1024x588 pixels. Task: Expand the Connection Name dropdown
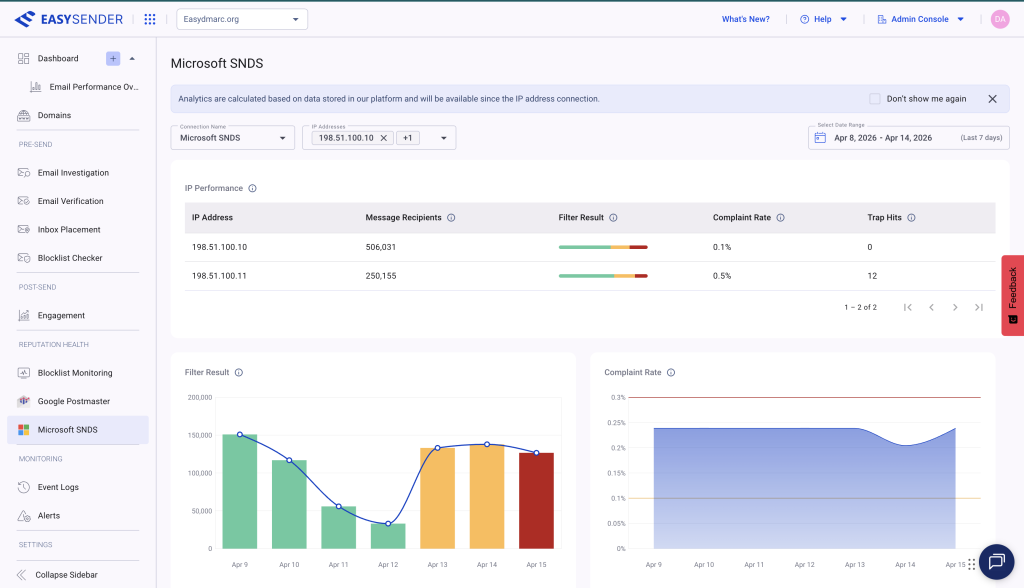coord(232,138)
